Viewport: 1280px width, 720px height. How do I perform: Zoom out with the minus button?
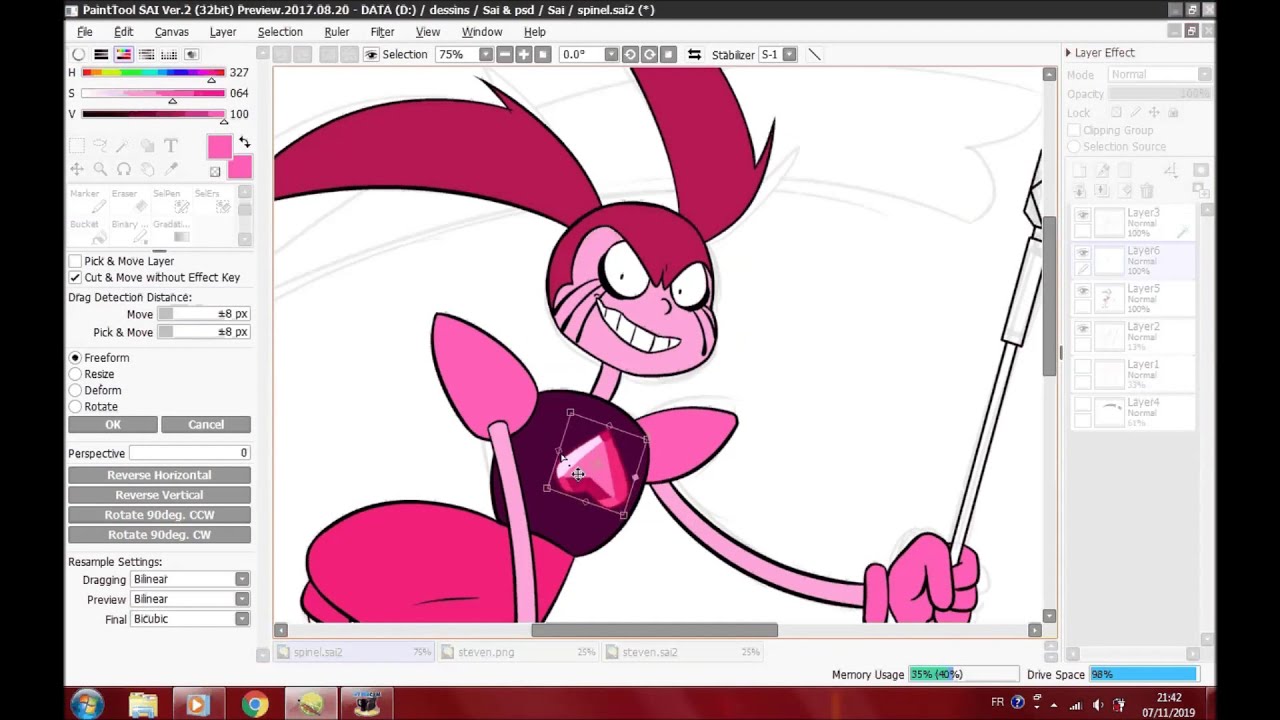(505, 54)
